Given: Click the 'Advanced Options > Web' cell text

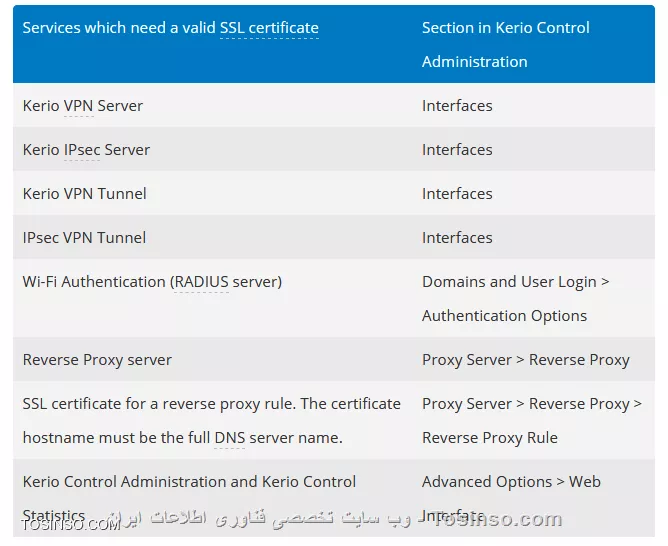Looking at the screenshot, I should pos(511,482).
